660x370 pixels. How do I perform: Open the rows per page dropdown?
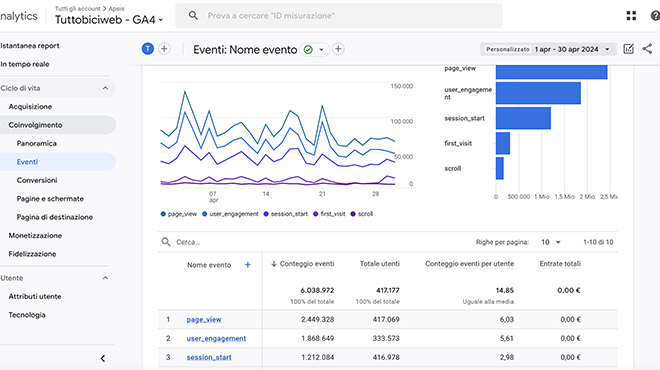[551, 242]
